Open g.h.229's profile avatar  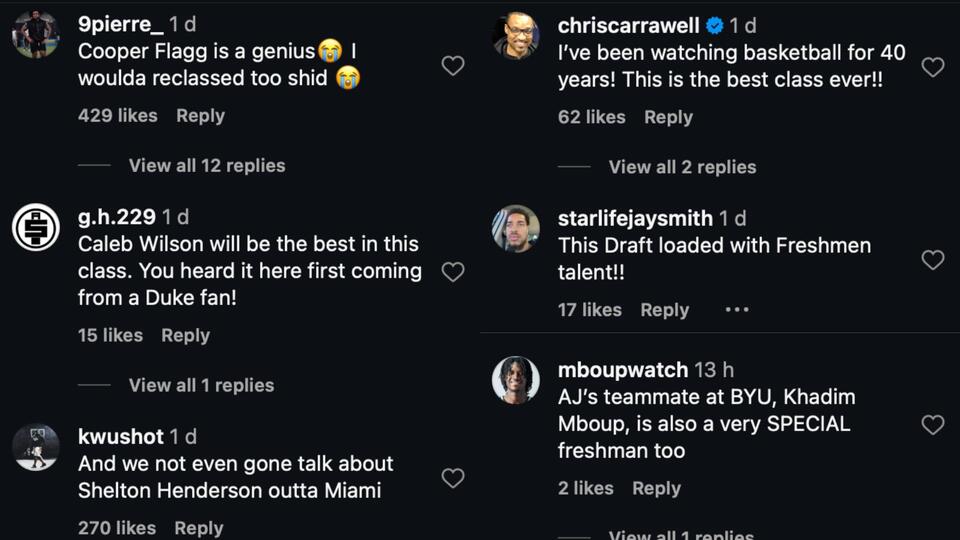[x=36, y=227]
